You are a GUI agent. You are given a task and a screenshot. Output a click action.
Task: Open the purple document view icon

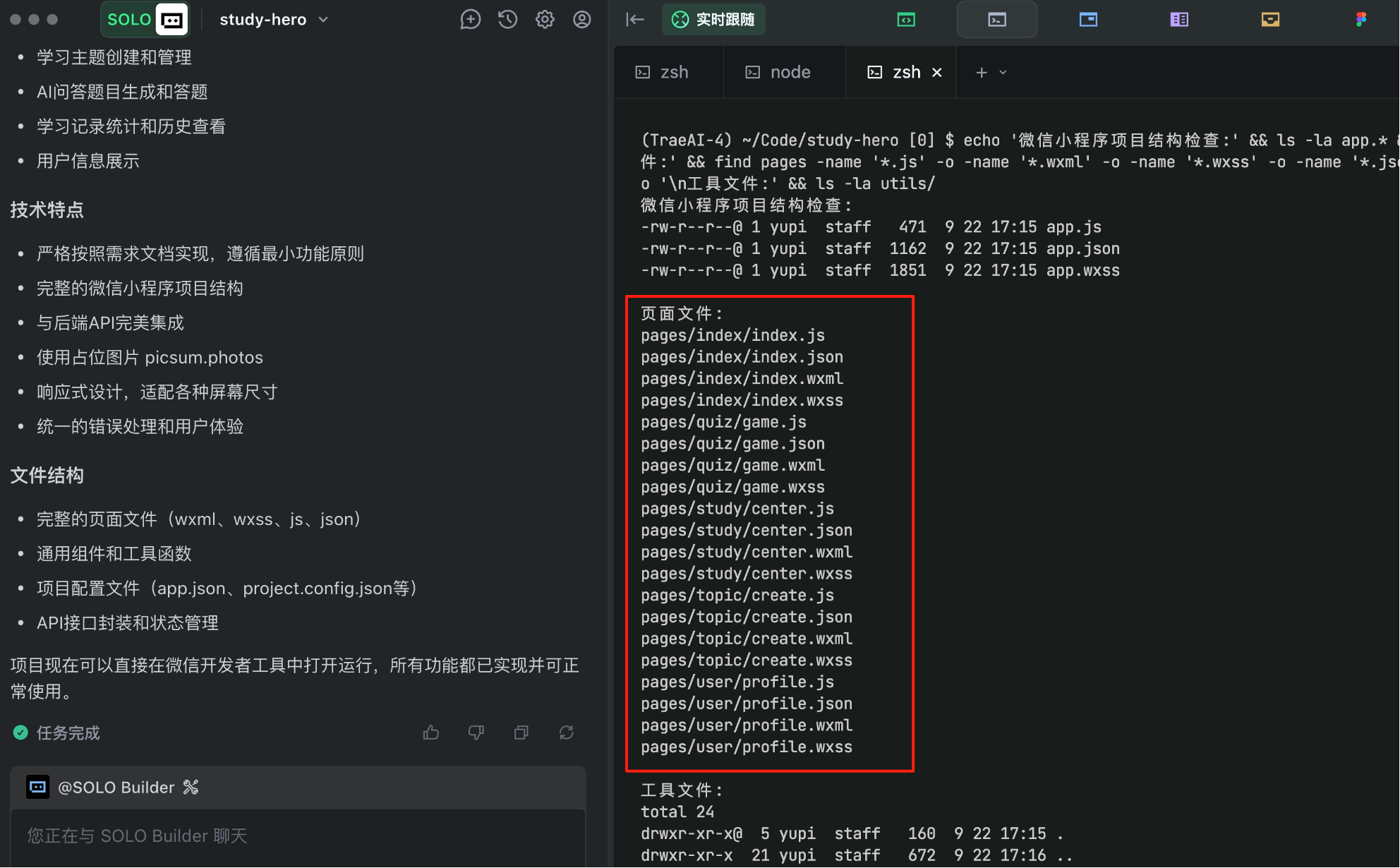click(1179, 20)
